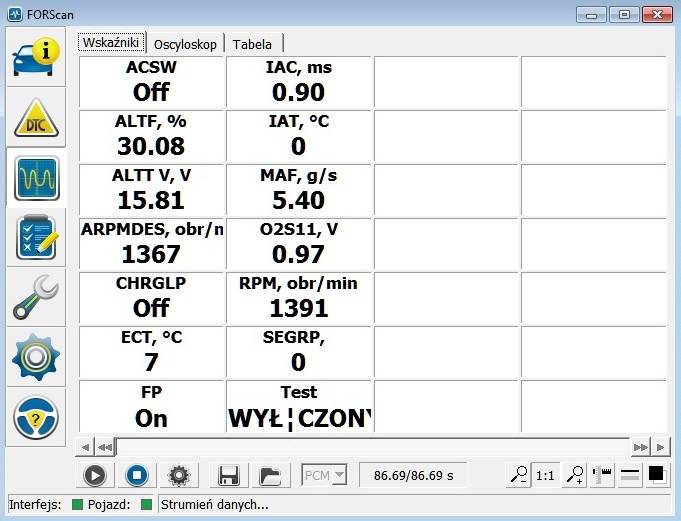Start data stream with play button
The image size is (681, 521).
coord(95,476)
